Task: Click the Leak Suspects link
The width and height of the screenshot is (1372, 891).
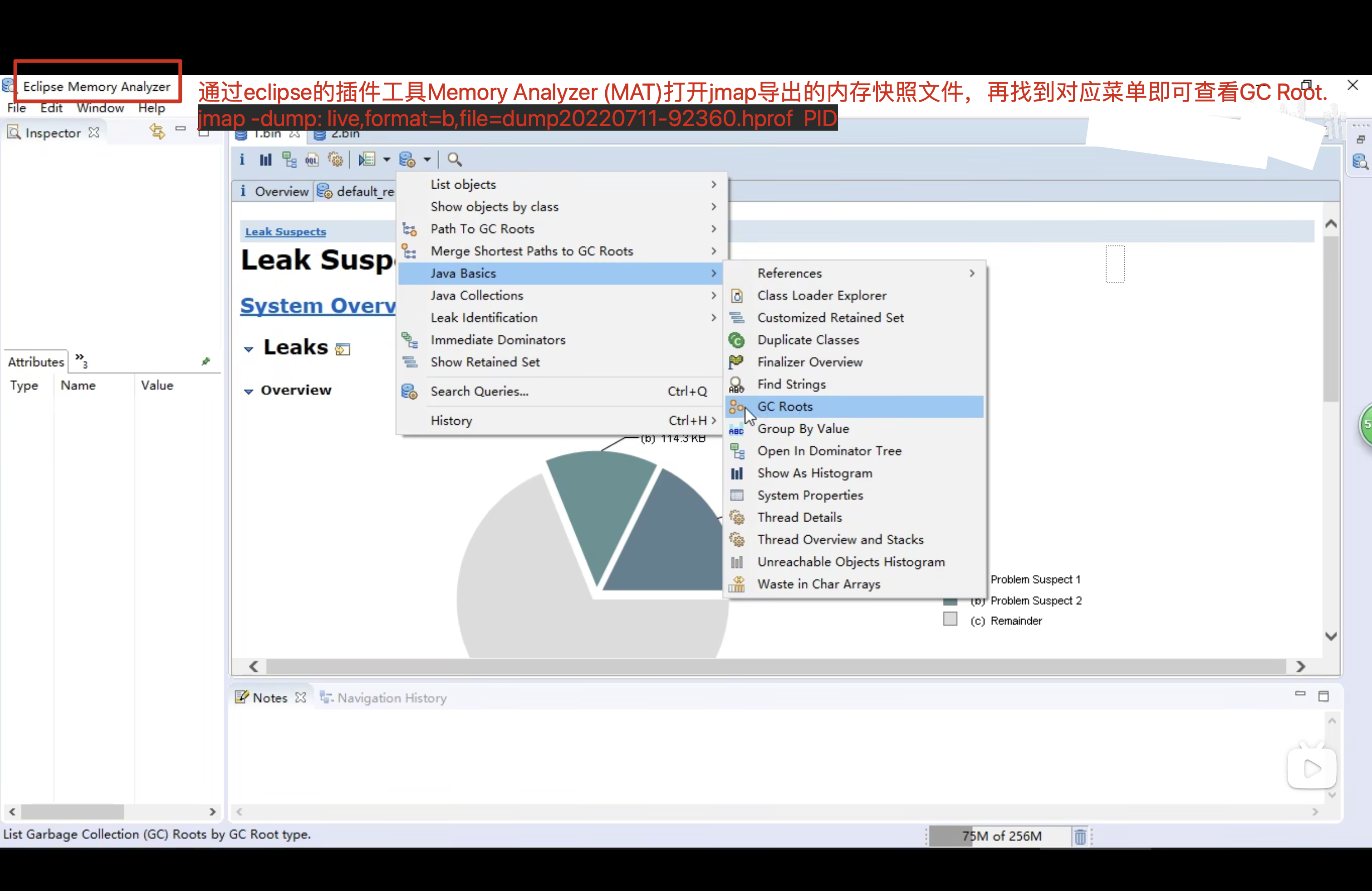Action: point(285,231)
